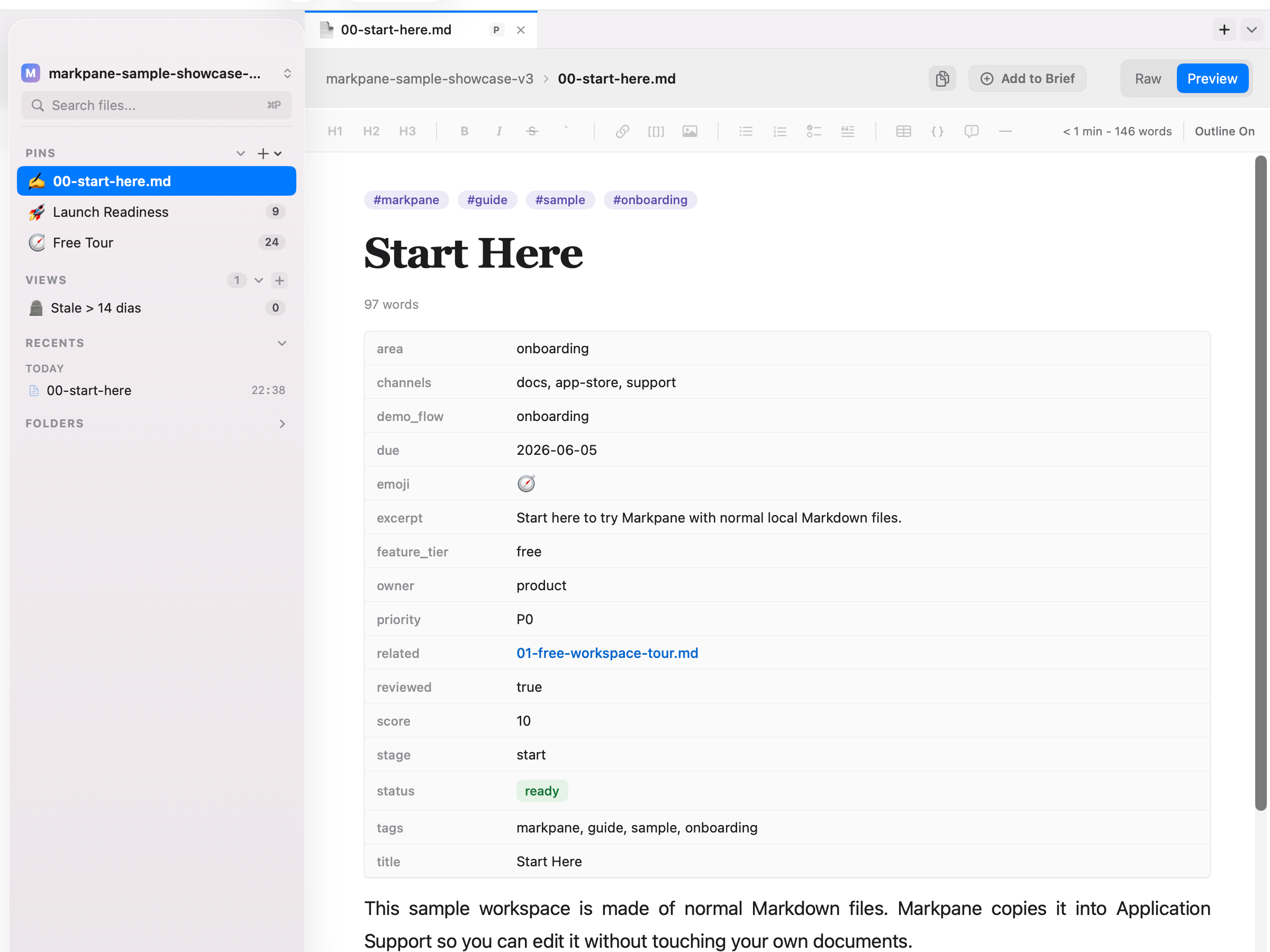The image size is (1270, 952).
Task: Click the compass emoji value
Action: [526, 484]
